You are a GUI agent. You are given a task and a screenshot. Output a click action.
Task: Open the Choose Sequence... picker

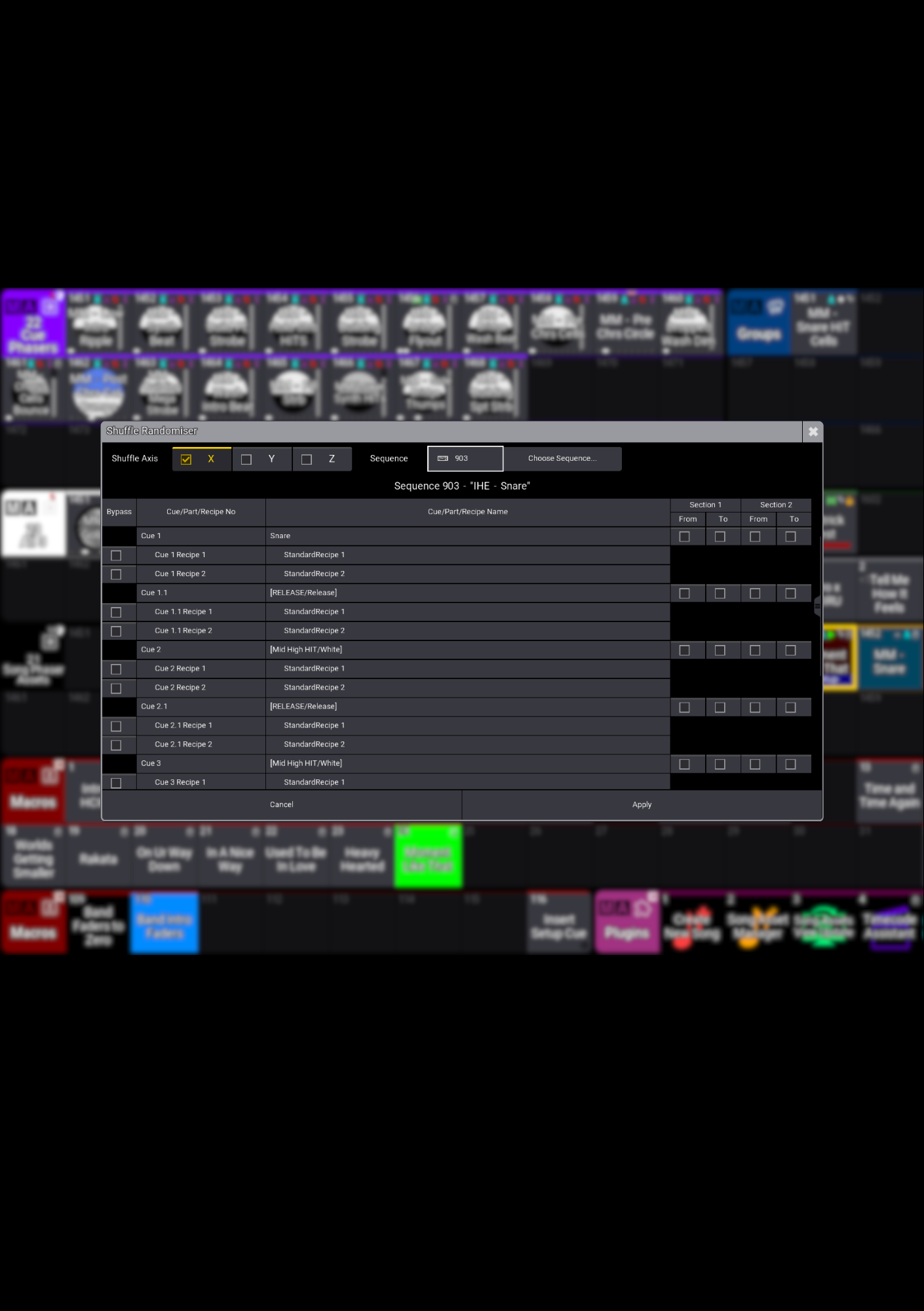pos(562,459)
